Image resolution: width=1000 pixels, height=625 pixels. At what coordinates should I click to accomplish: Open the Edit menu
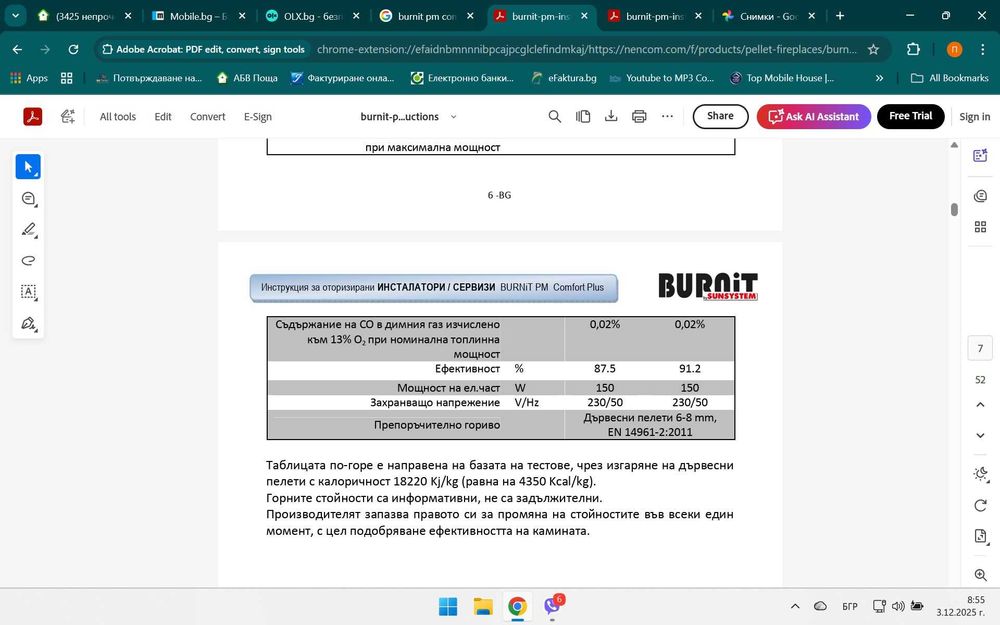[163, 117]
